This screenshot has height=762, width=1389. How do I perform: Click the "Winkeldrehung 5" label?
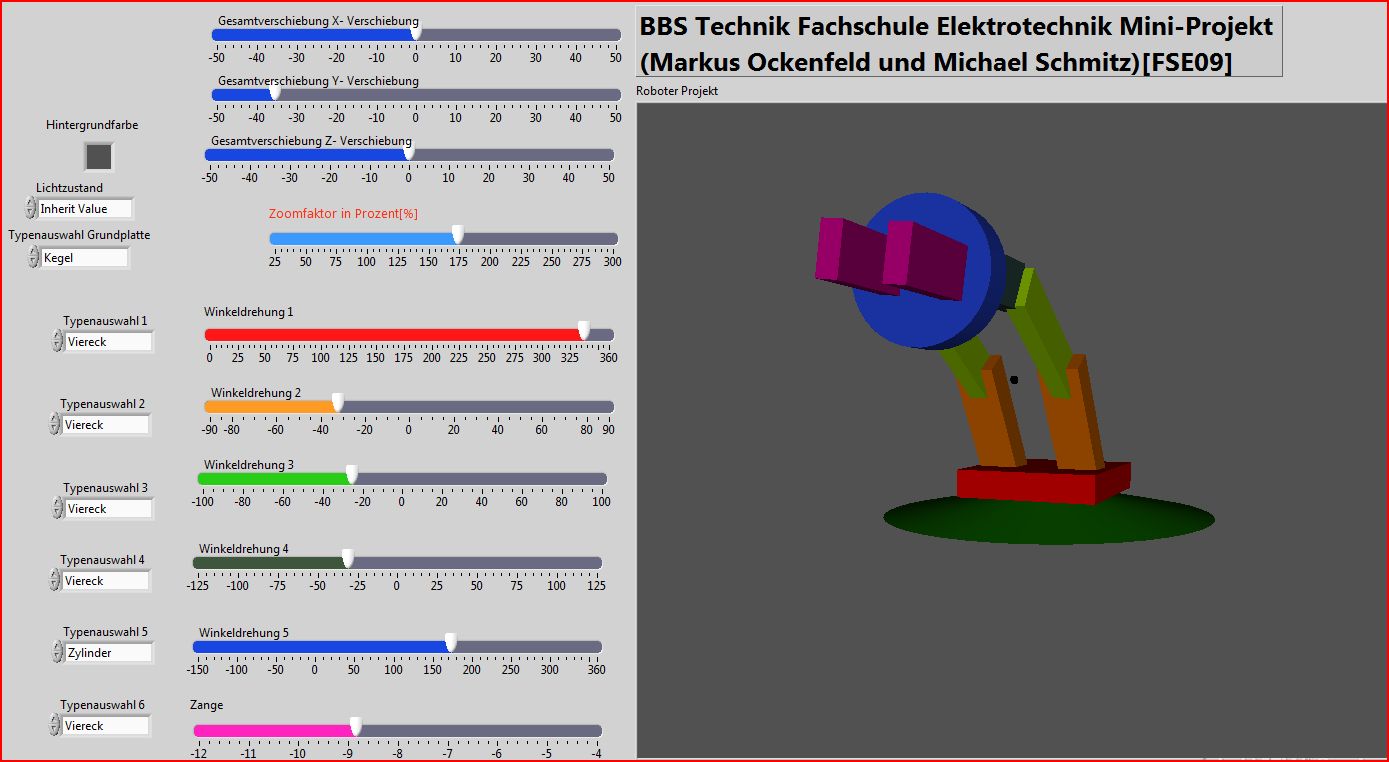244,633
